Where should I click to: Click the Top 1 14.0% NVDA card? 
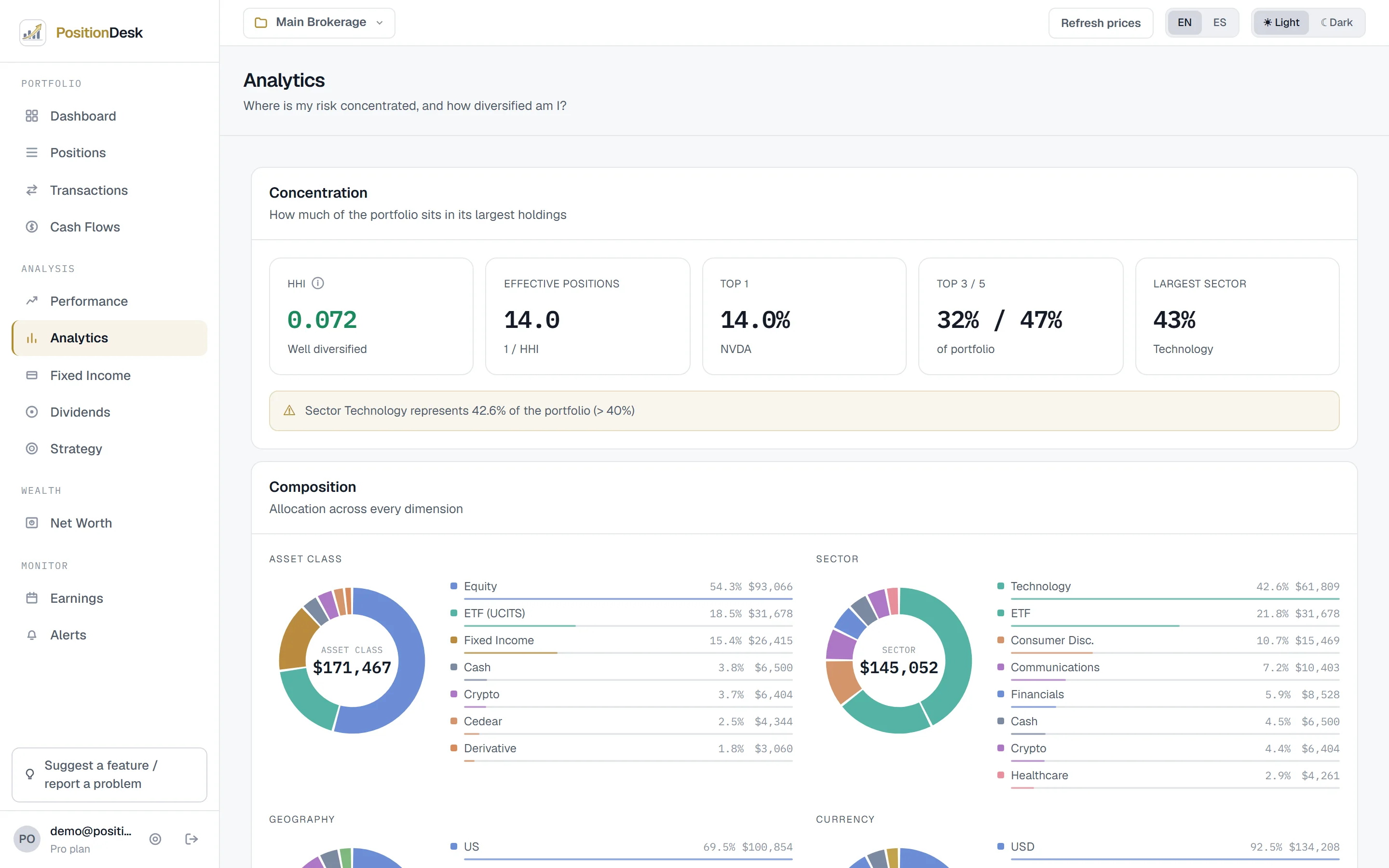click(x=804, y=316)
